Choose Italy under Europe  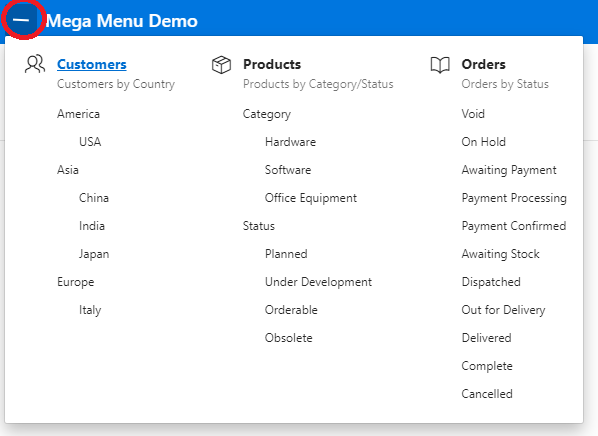(x=90, y=310)
